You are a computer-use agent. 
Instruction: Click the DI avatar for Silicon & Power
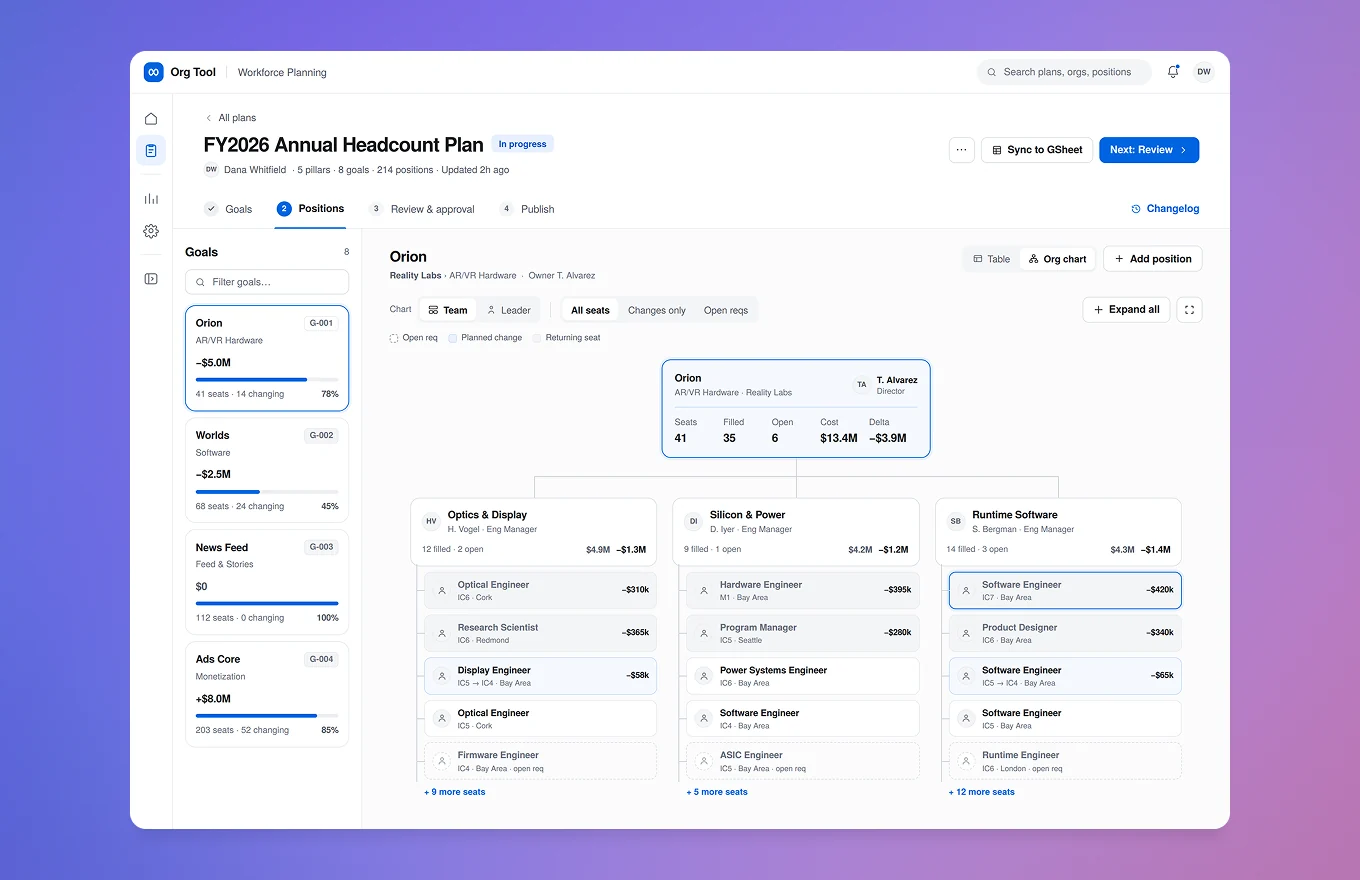693,521
